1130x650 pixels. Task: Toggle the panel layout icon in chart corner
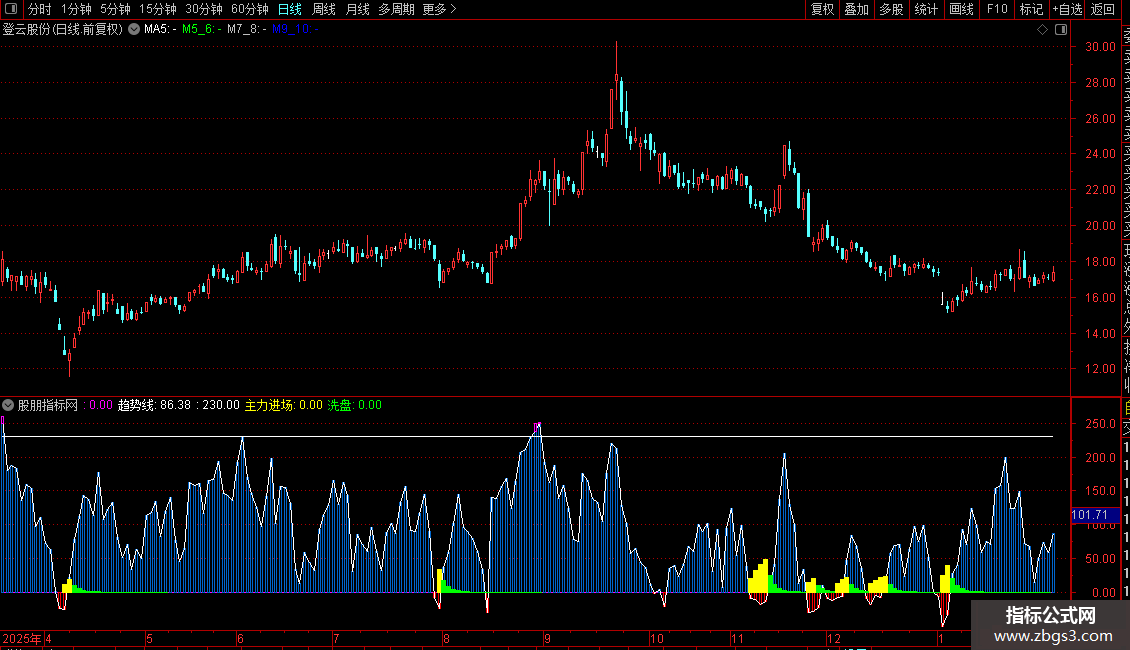(1061, 30)
